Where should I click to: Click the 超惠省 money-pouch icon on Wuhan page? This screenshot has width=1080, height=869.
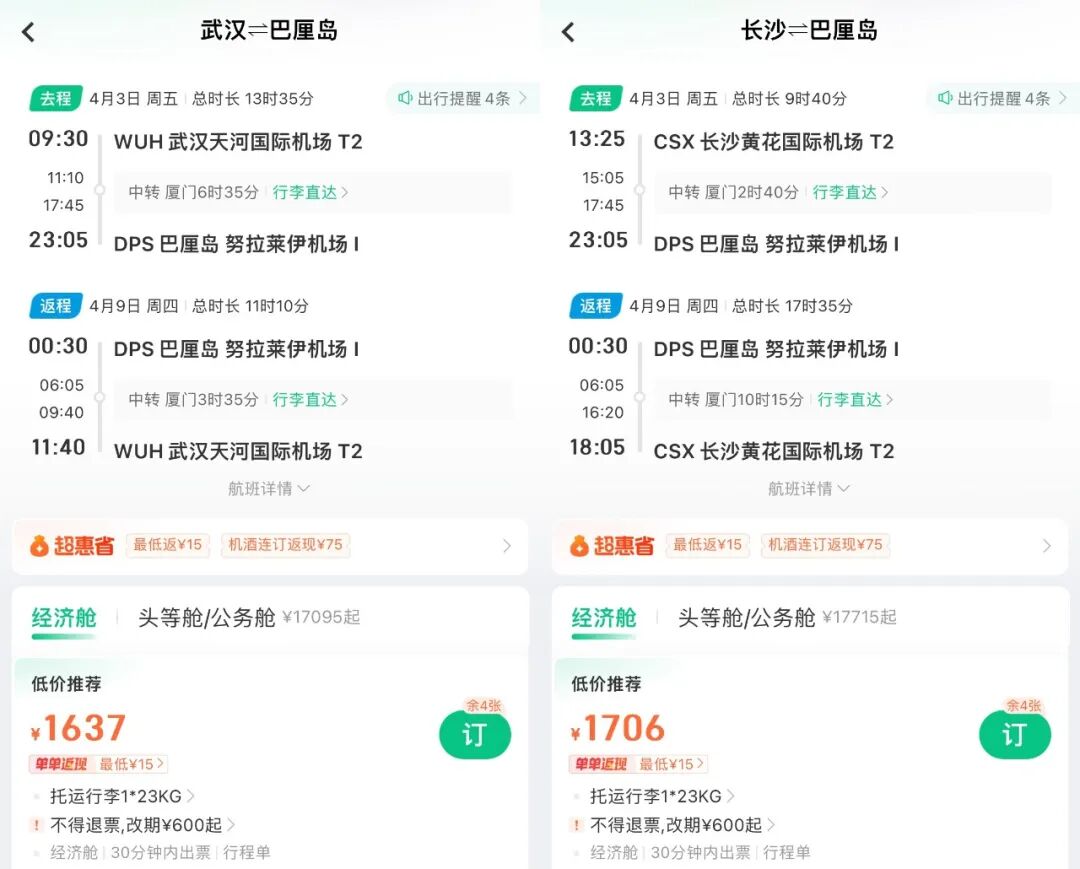(41, 546)
